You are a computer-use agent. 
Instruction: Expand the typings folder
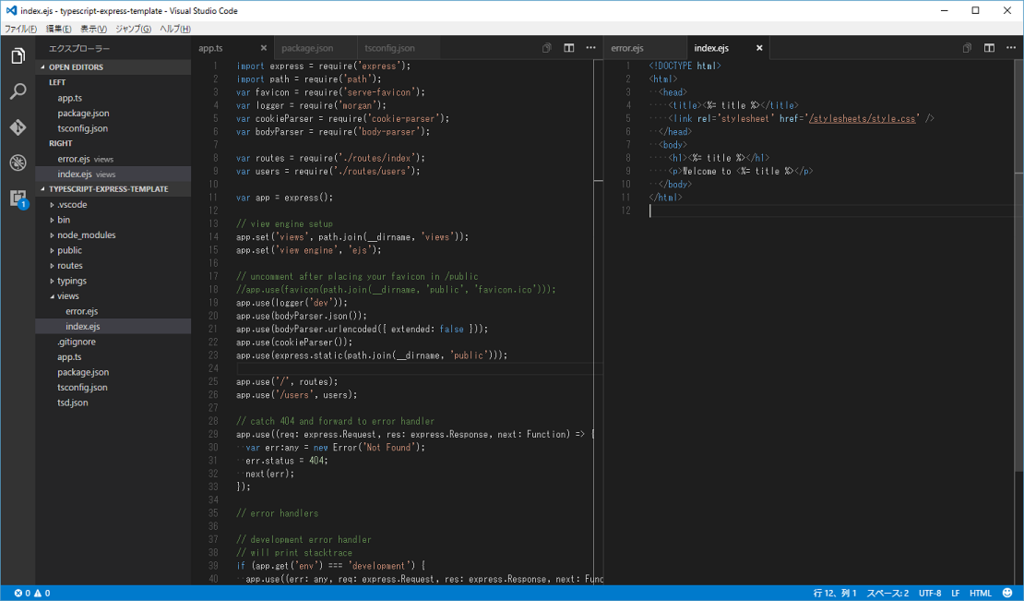(x=113, y=281)
